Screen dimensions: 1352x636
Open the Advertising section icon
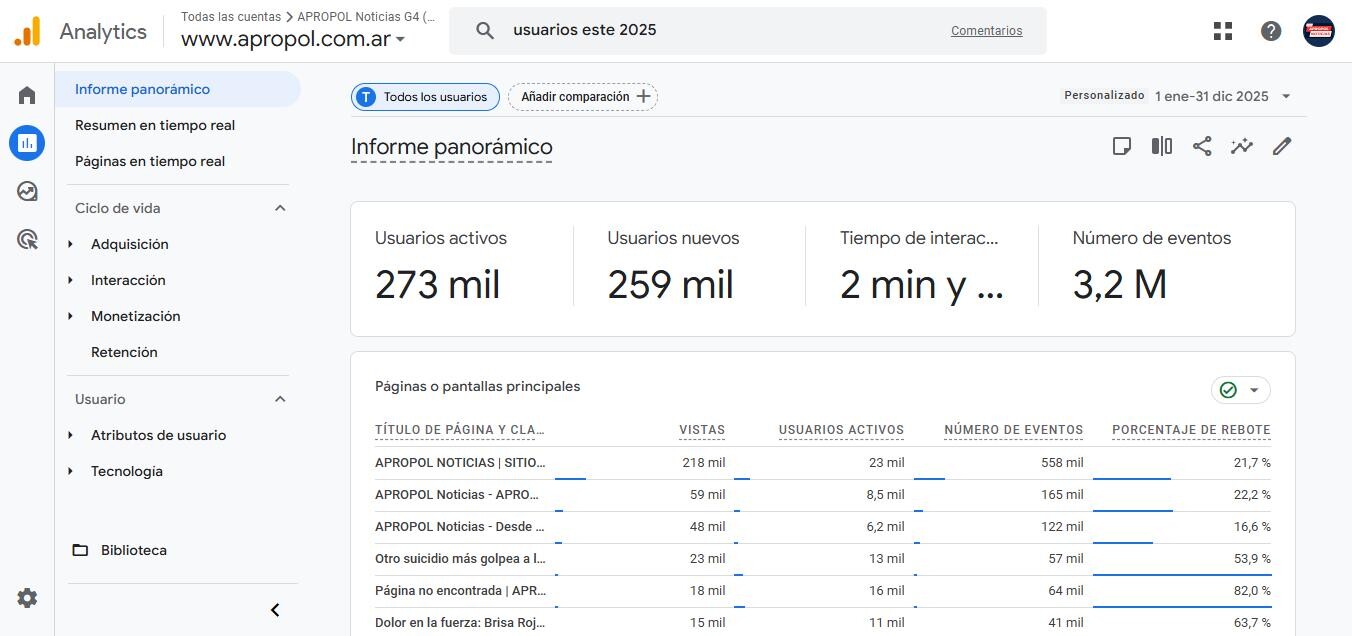(x=26, y=238)
